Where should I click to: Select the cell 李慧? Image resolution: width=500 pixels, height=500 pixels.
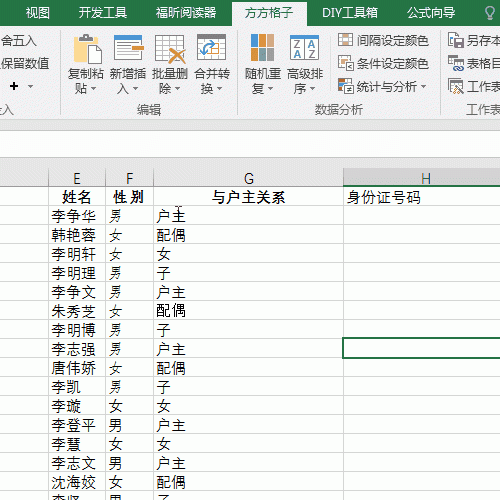click(77, 444)
